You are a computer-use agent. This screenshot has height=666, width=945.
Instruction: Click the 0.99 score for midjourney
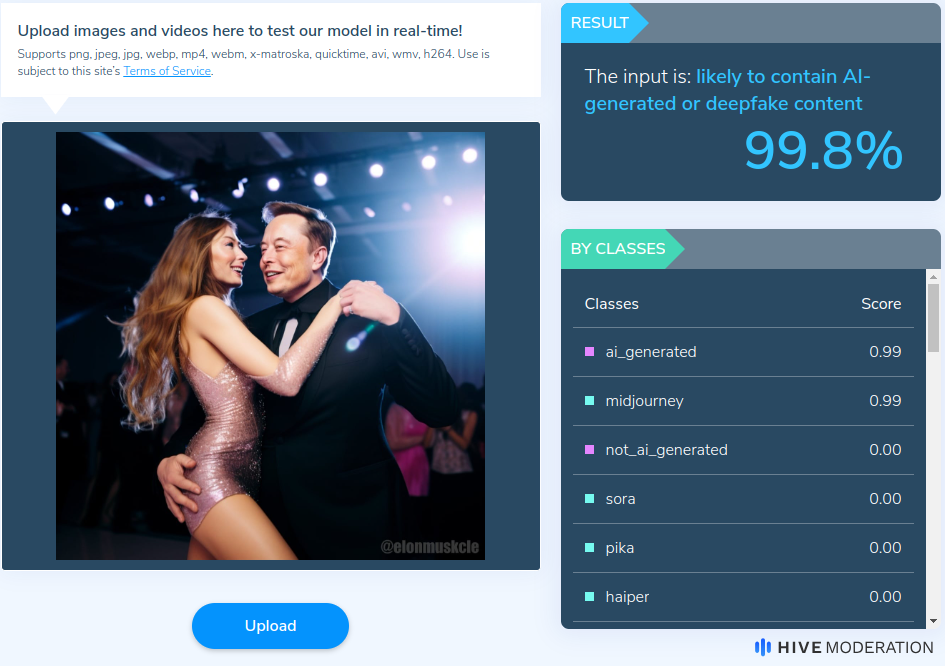pyautogui.click(x=885, y=401)
